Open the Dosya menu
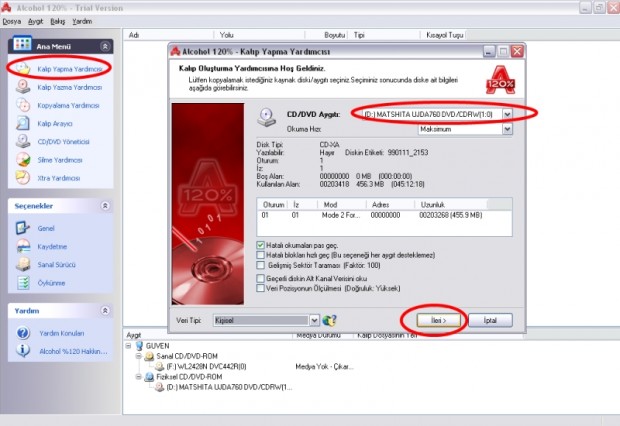 click(x=12, y=21)
